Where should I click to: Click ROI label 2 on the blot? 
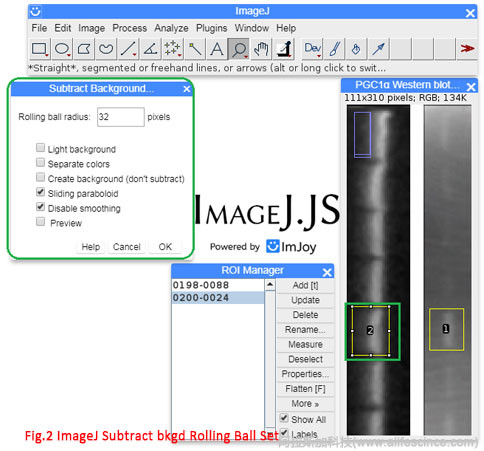click(x=370, y=330)
